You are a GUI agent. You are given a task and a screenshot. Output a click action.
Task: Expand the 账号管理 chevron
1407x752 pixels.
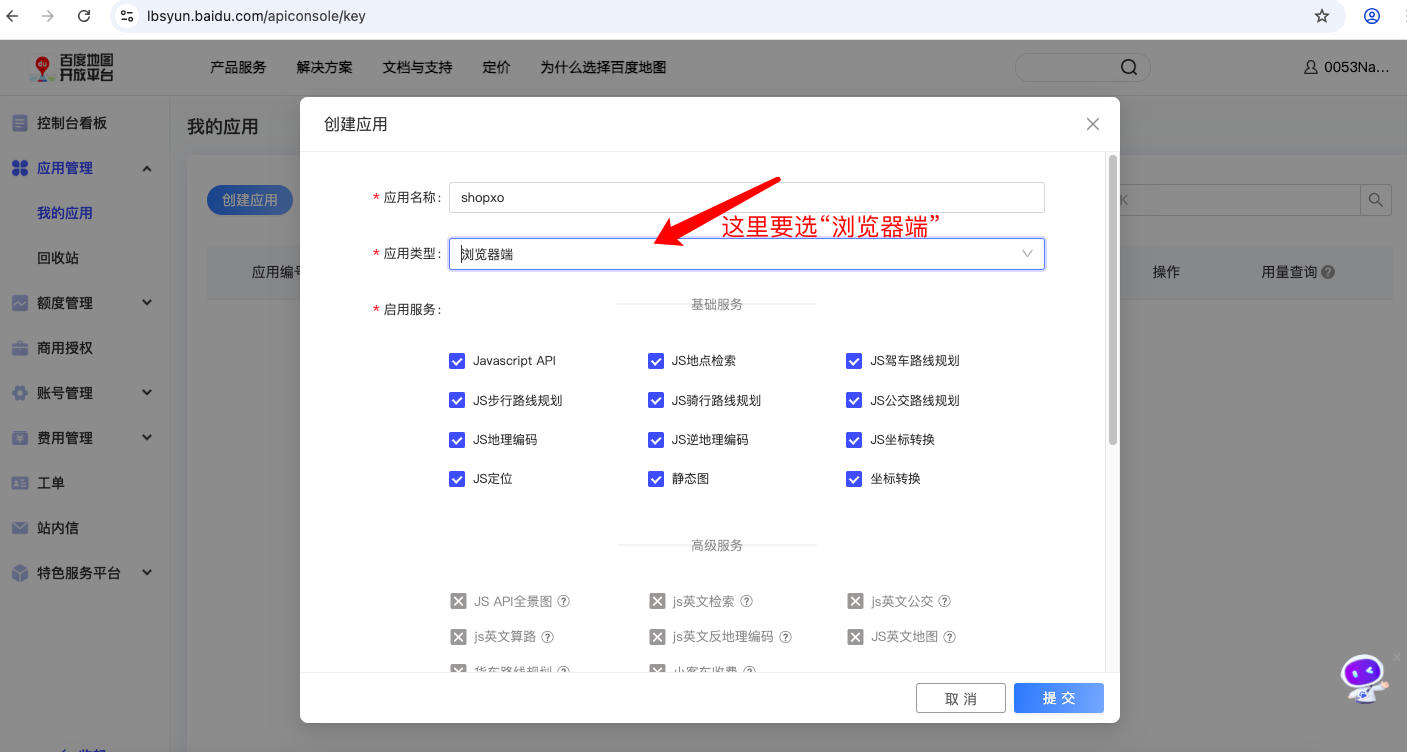[x=147, y=393]
